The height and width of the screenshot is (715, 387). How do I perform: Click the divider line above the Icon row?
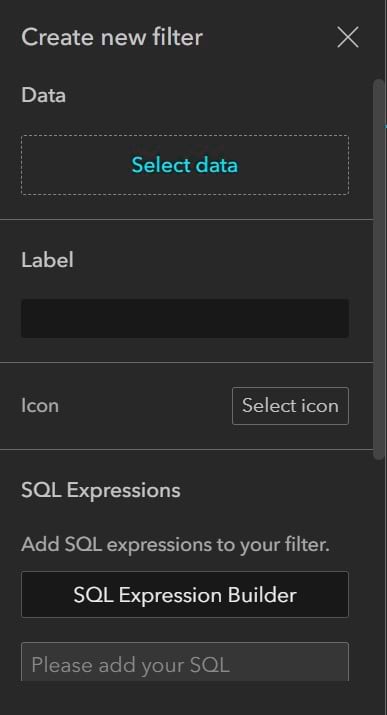coord(186,363)
